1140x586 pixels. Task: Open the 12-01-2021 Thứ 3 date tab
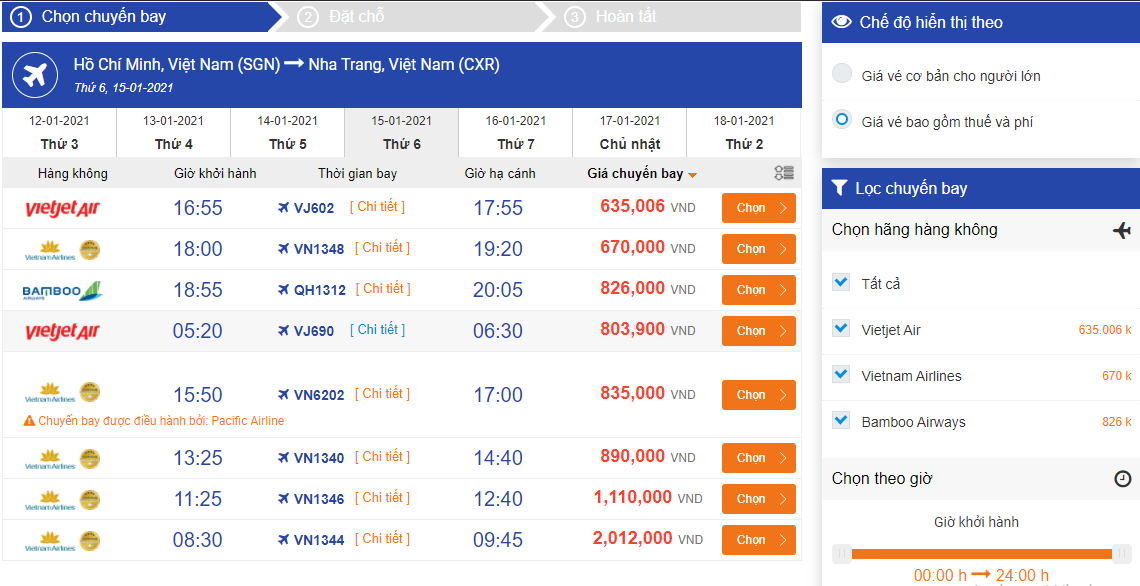60,132
